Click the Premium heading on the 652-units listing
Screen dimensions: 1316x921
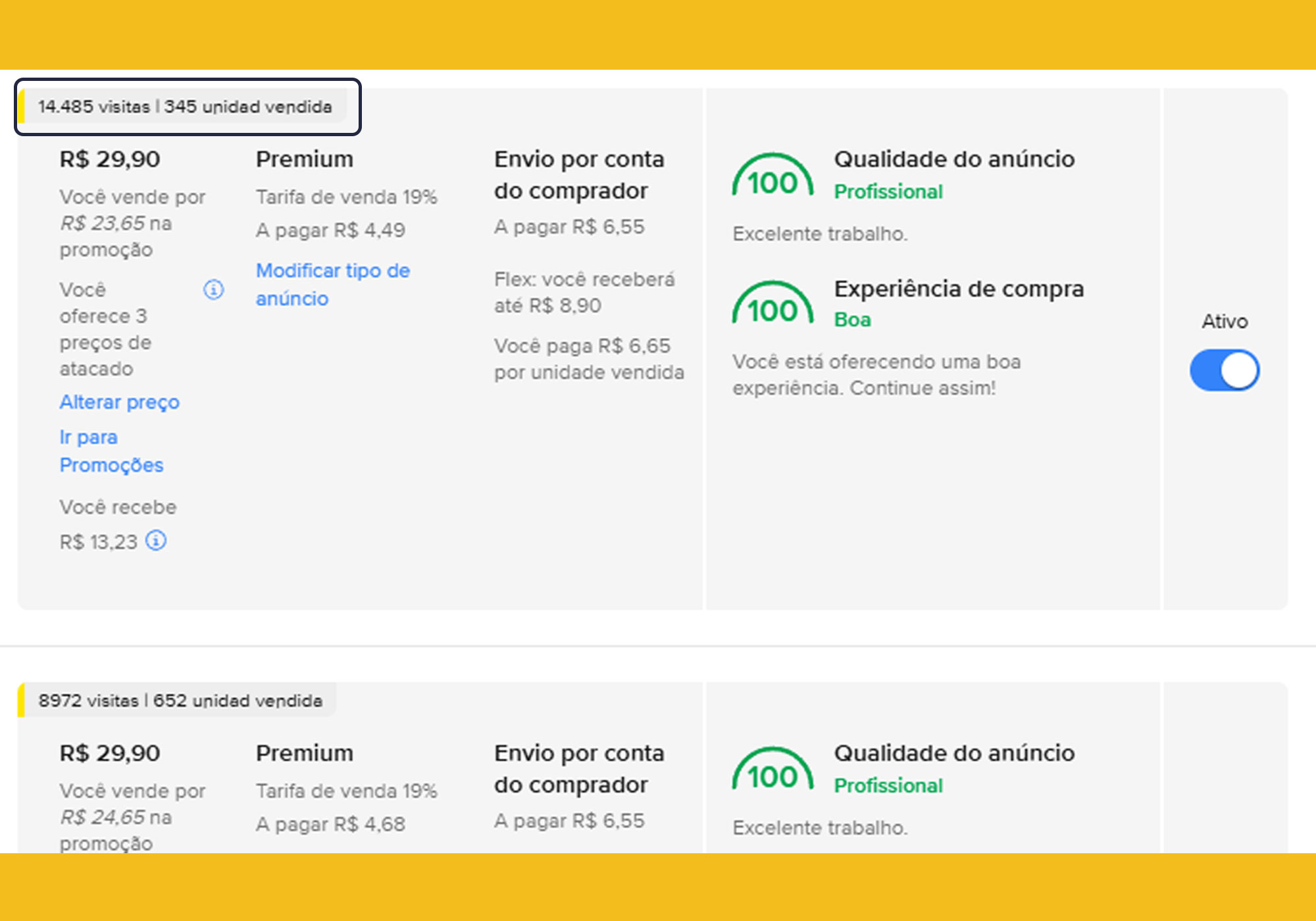click(x=305, y=753)
